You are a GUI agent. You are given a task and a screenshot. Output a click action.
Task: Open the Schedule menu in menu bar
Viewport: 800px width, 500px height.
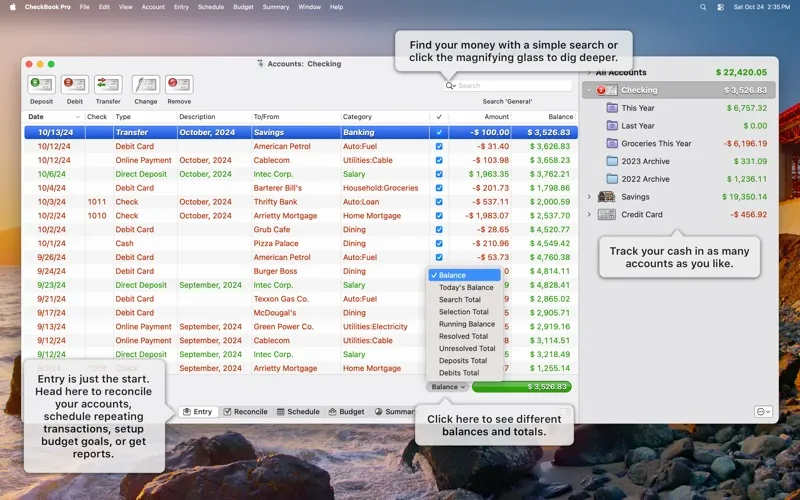211,7
